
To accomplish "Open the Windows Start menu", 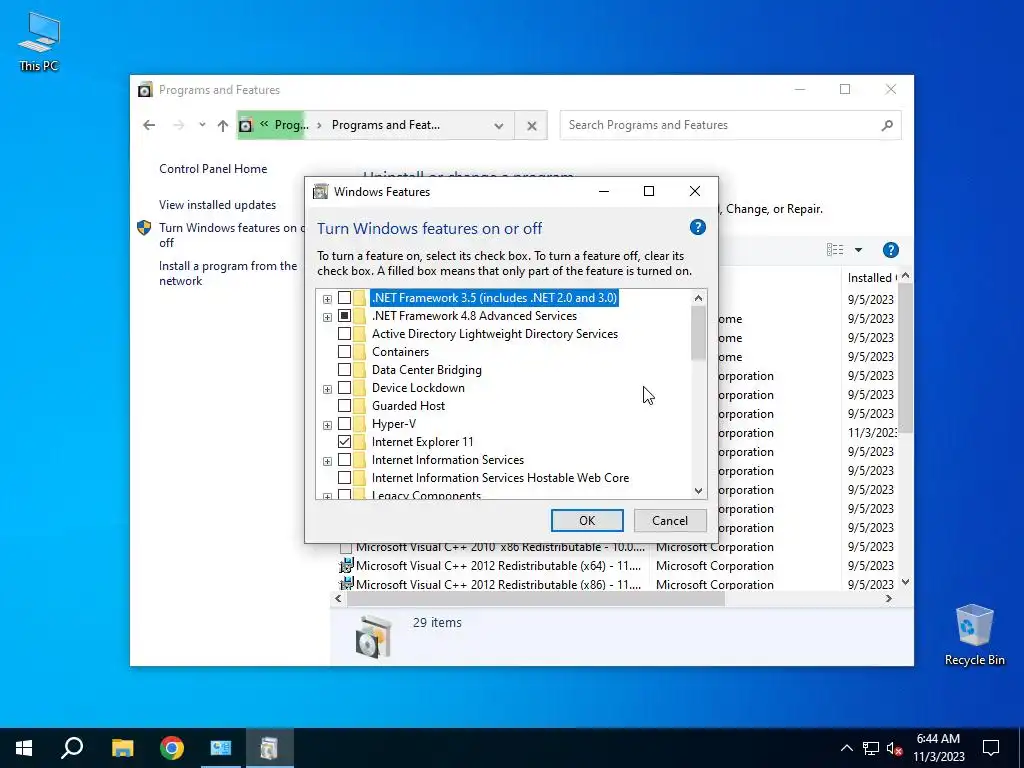I will [x=24, y=748].
